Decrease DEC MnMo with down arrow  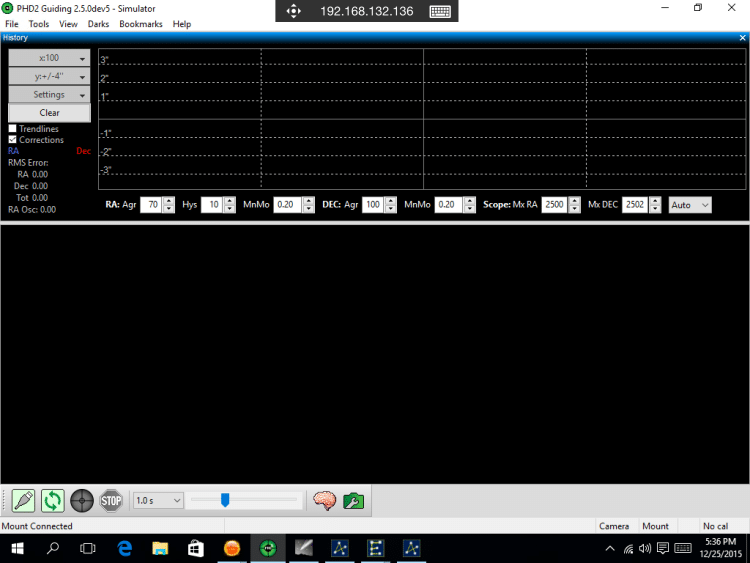(470, 209)
